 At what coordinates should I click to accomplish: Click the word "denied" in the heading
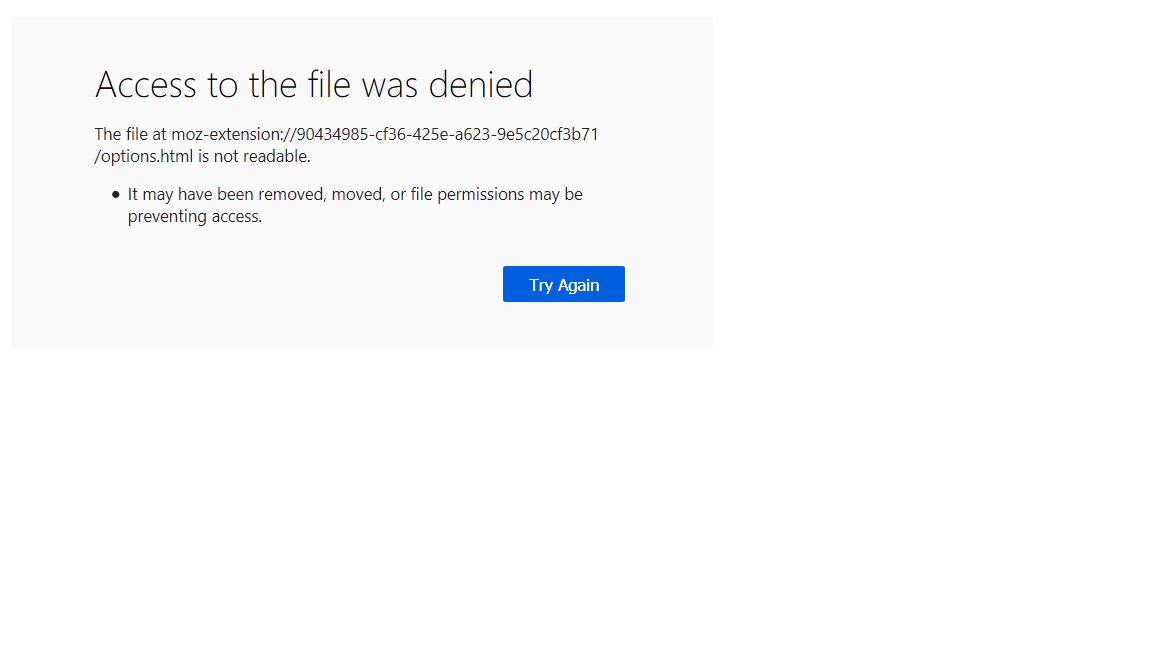[x=481, y=85]
